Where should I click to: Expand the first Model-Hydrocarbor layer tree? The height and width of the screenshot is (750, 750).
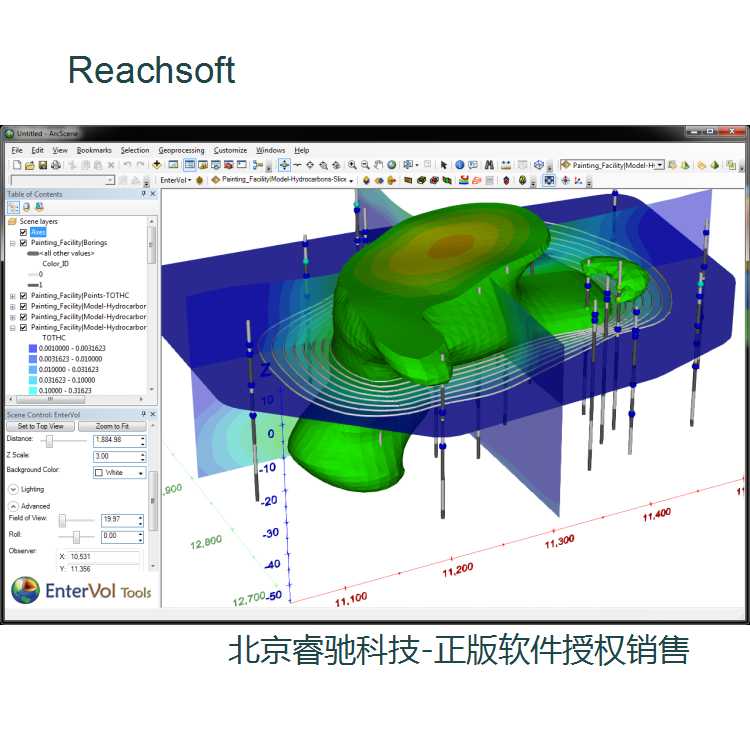13,307
